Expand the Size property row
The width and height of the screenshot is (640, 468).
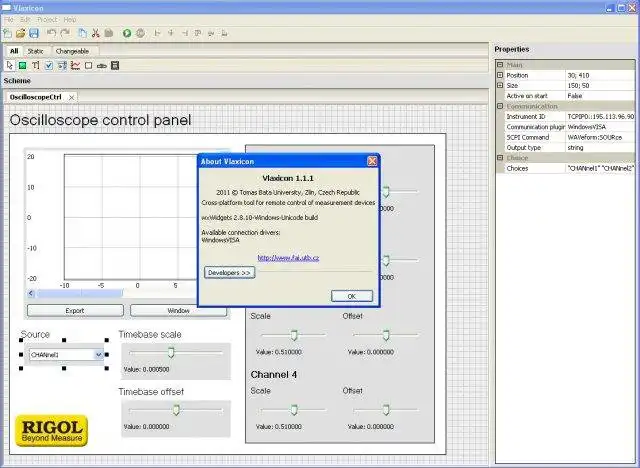500,85
